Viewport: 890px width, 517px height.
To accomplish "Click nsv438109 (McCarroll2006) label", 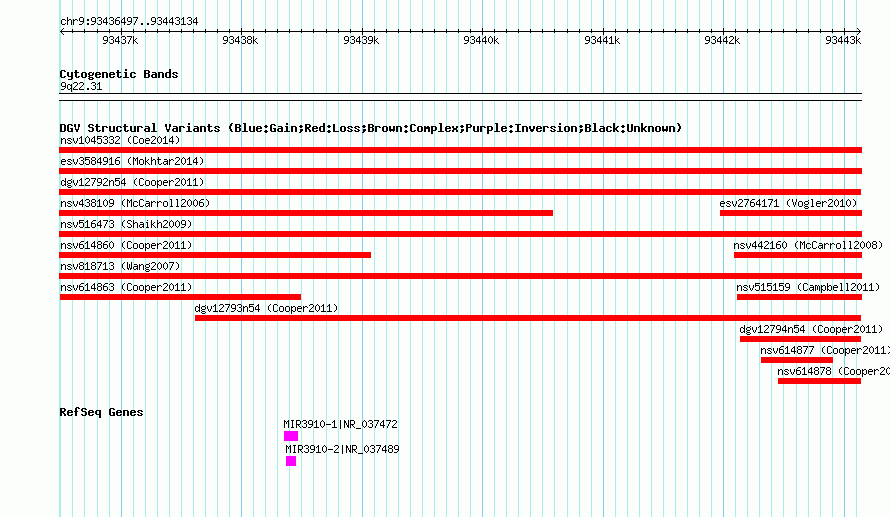I will click(x=135, y=203).
